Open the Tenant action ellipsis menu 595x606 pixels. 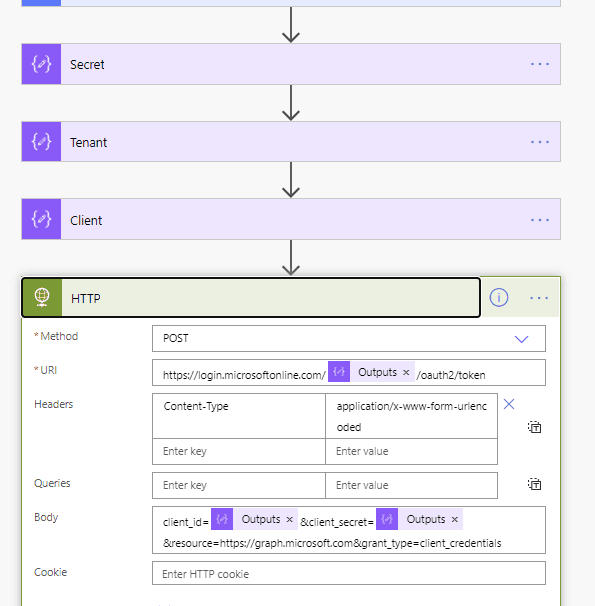click(x=539, y=142)
